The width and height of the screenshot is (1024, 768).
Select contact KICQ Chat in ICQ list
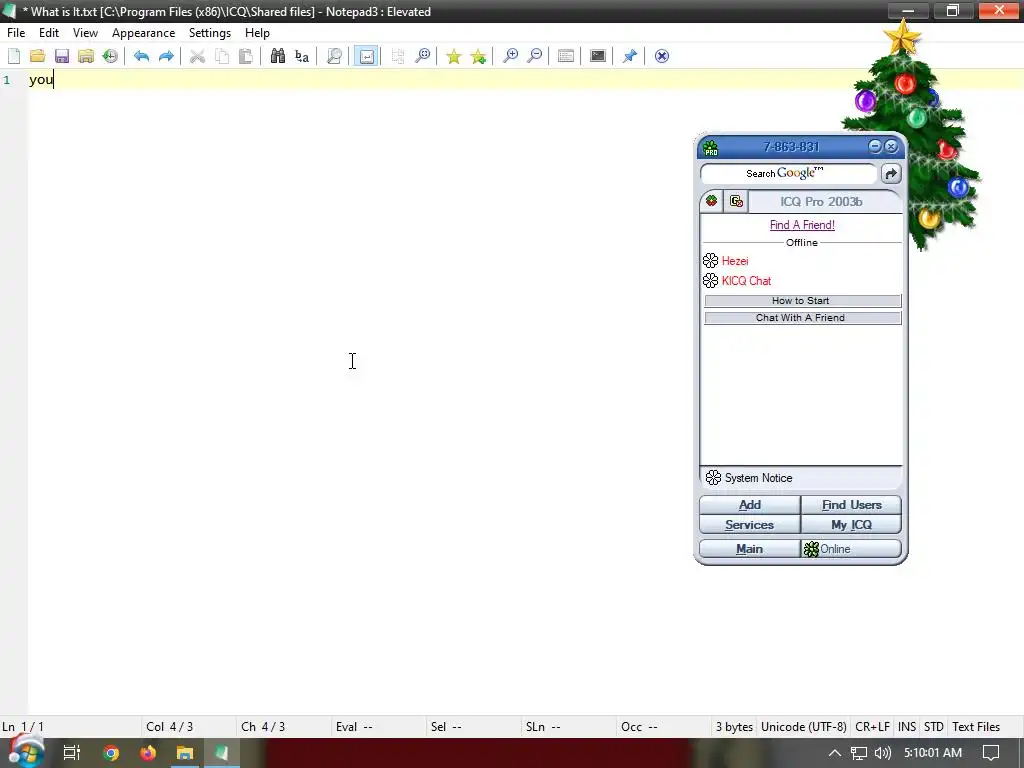746,281
